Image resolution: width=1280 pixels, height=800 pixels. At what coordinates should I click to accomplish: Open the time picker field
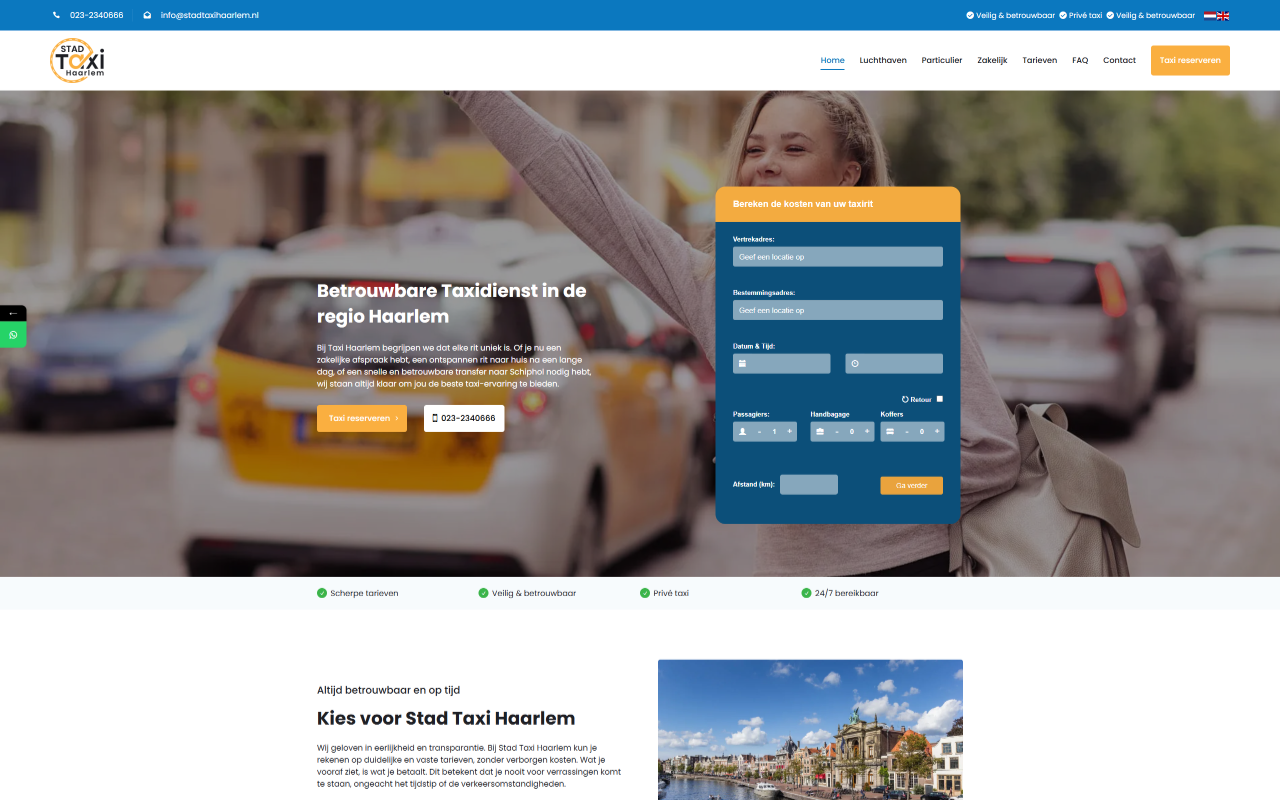click(x=894, y=364)
